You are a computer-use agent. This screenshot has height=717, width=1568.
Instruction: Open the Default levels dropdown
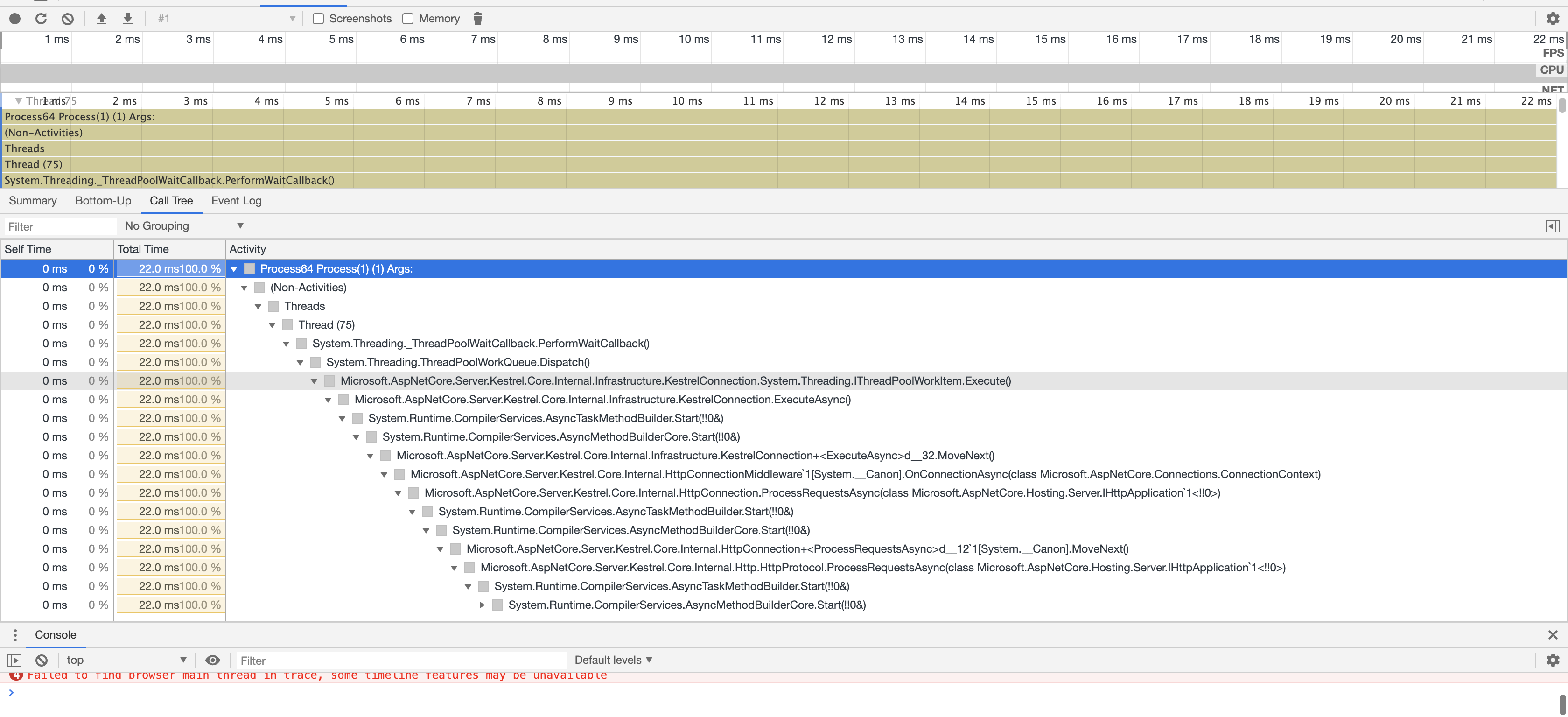(613, 661)
